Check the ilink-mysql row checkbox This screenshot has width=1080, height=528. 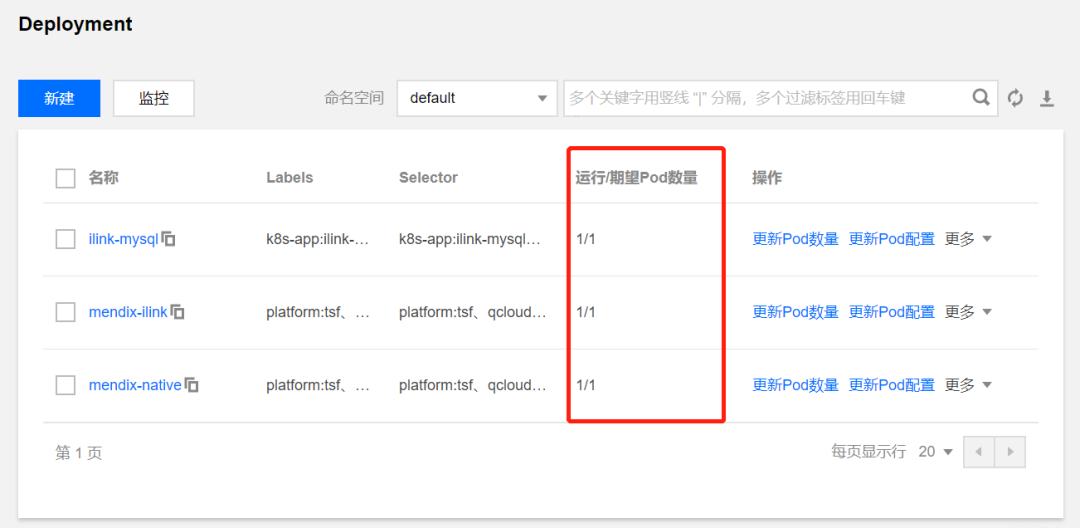[65, 240]
